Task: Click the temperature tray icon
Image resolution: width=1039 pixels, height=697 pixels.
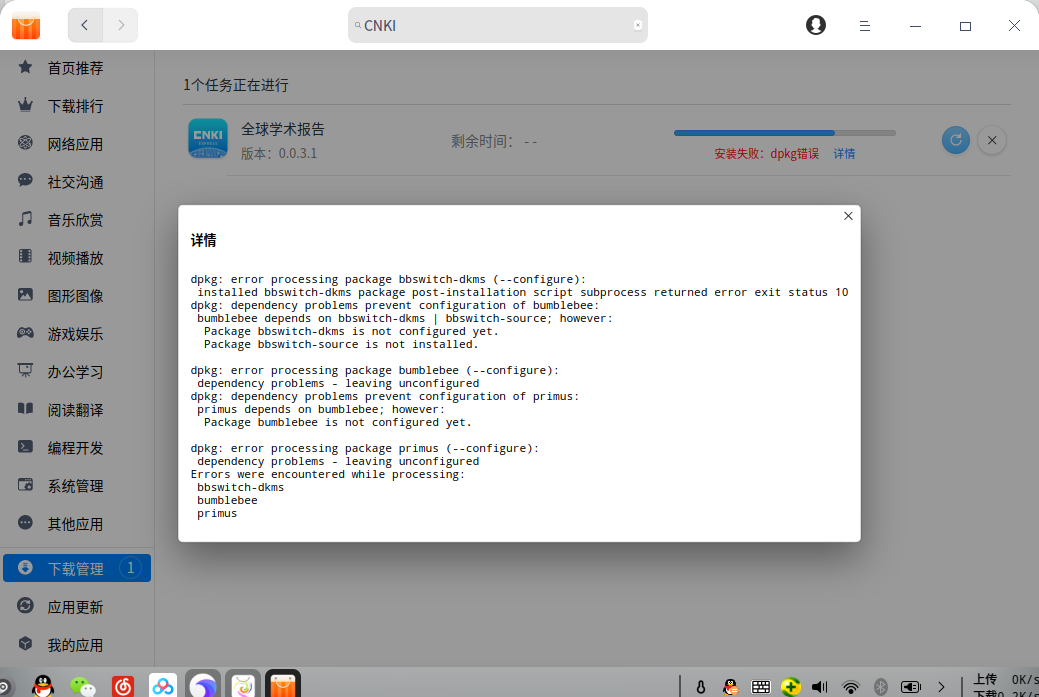Action: 700,687
